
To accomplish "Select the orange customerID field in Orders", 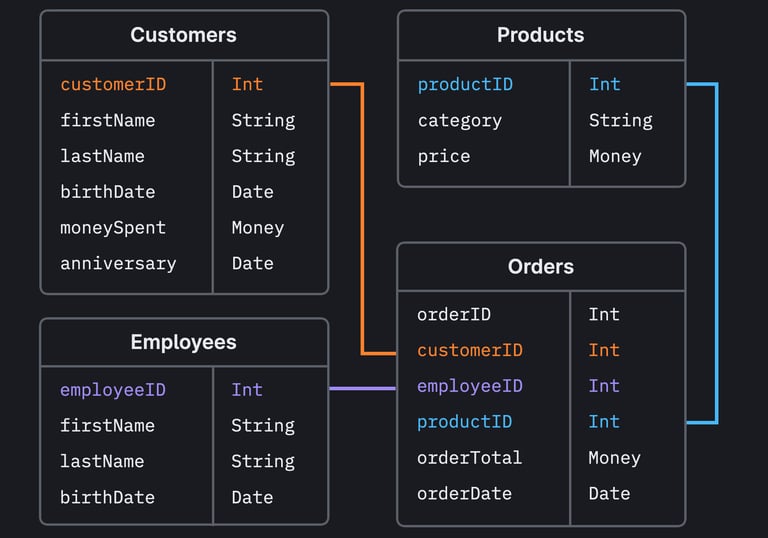I will (470, 350).
